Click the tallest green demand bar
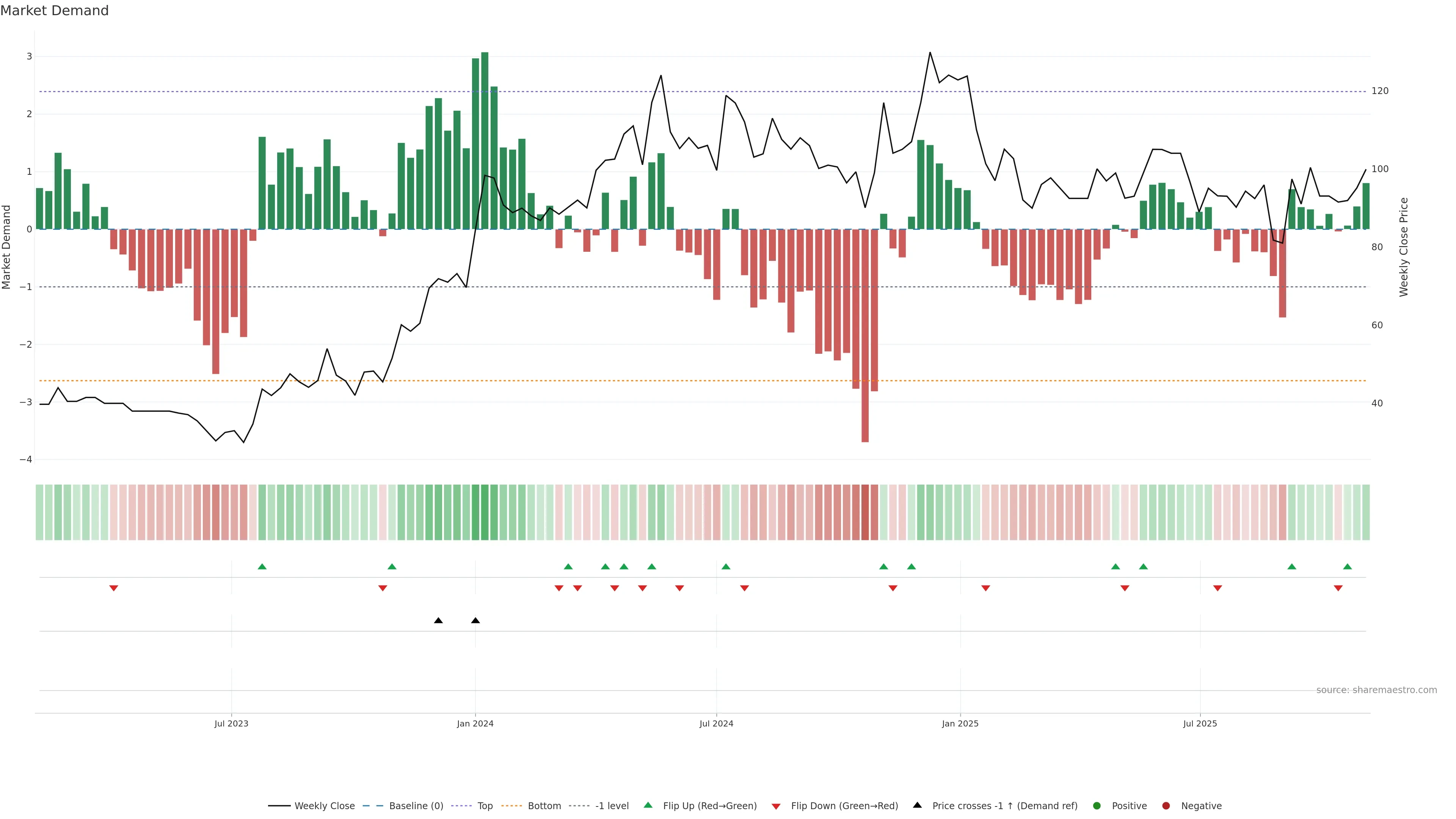Image resolution: width=1456 pixels, height=819 pixels. click(485, 141)
